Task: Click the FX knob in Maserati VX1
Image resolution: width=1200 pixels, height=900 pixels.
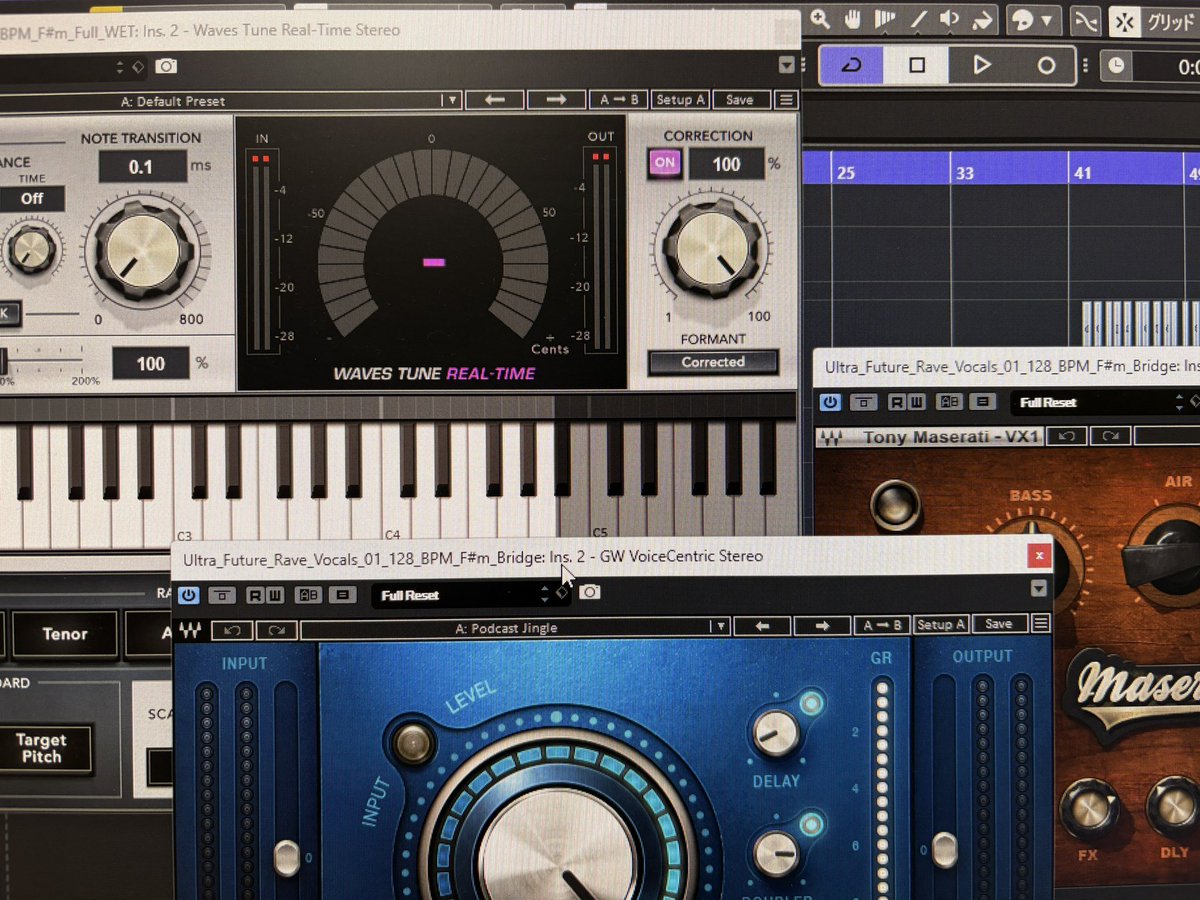Action: coord(1090,808)
